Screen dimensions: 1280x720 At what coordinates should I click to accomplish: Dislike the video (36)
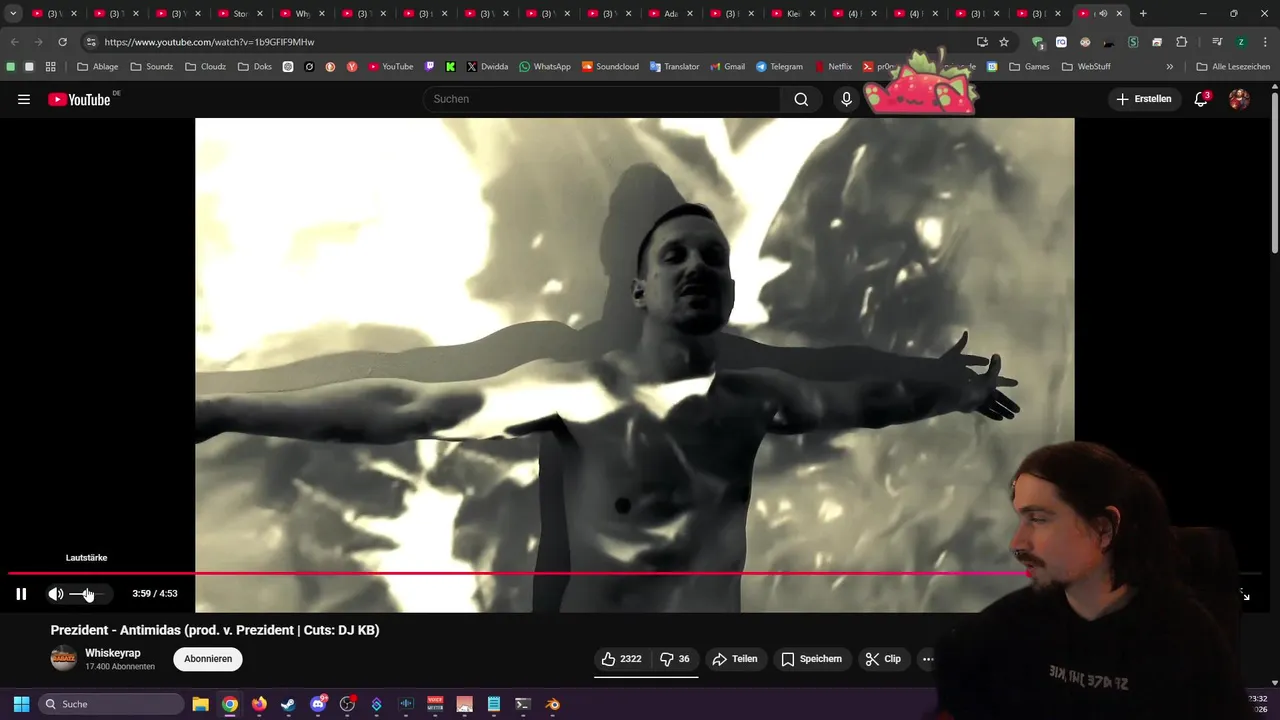[675, 659]
